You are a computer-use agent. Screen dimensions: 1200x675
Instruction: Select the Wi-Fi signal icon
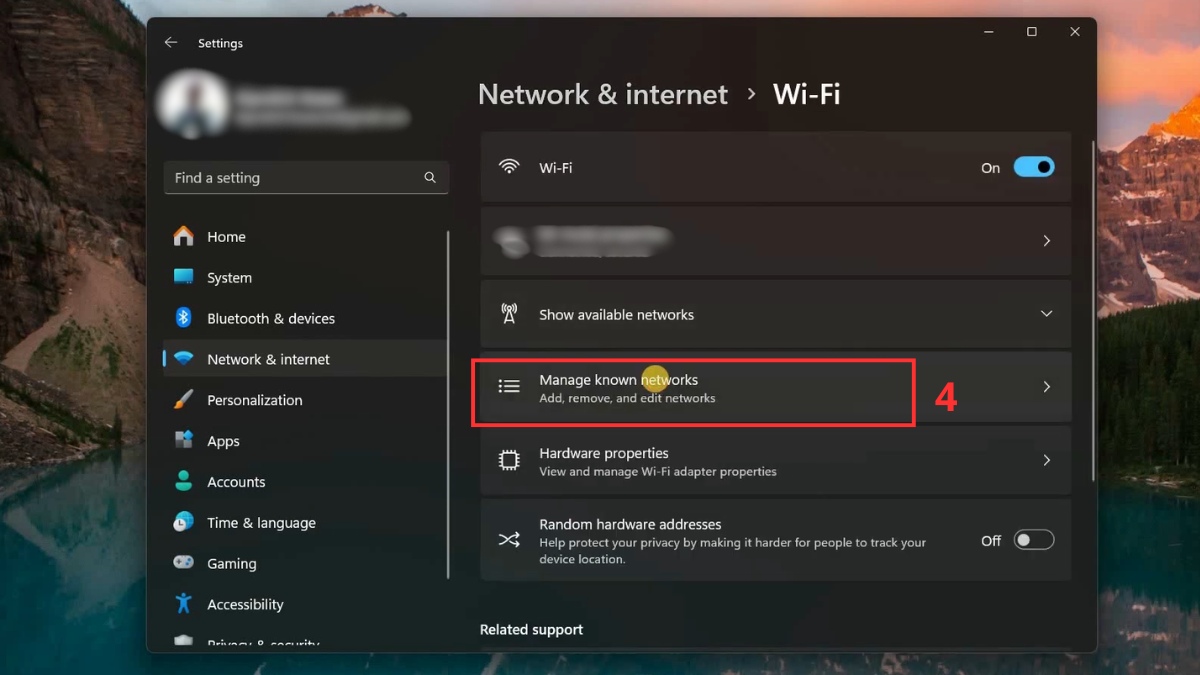(509, 167)
